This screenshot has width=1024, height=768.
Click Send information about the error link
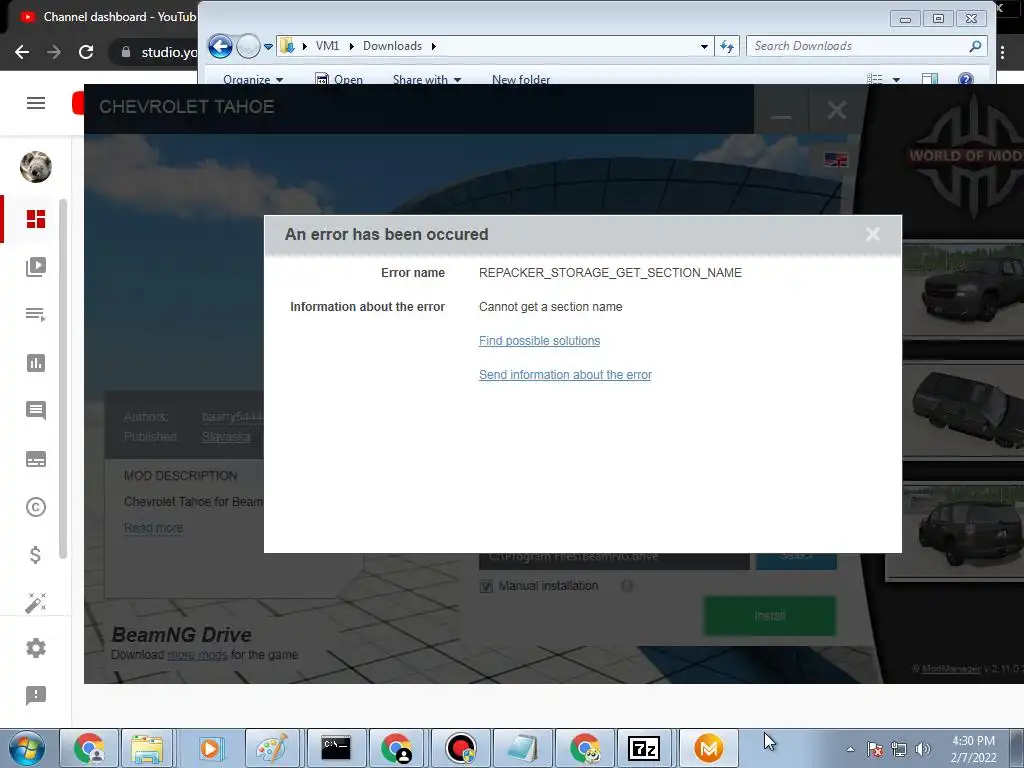coord(565,375)
